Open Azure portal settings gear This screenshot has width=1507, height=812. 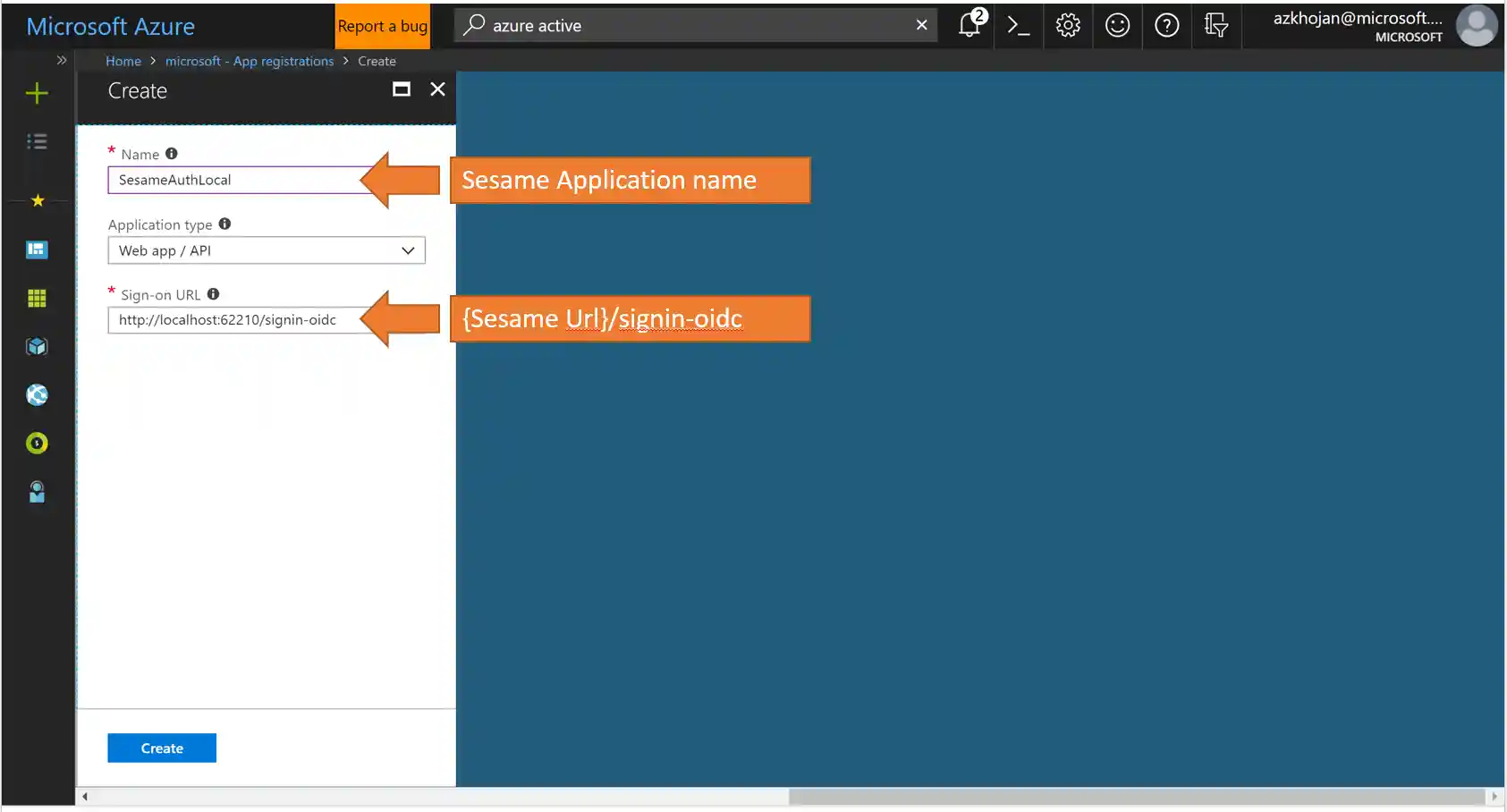(x=1068, y=25)
